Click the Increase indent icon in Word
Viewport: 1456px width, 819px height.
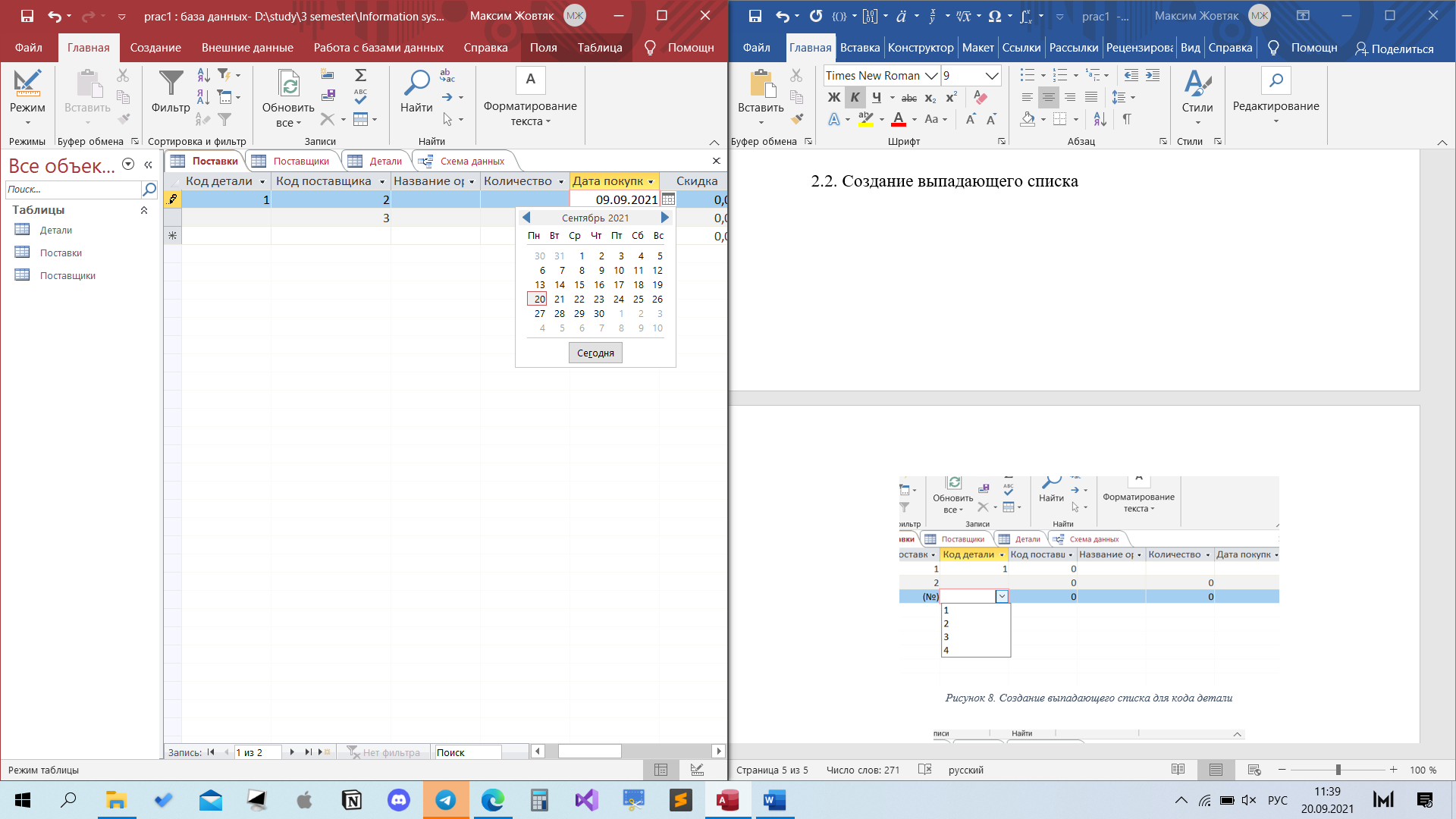[x=1153, y=75]
